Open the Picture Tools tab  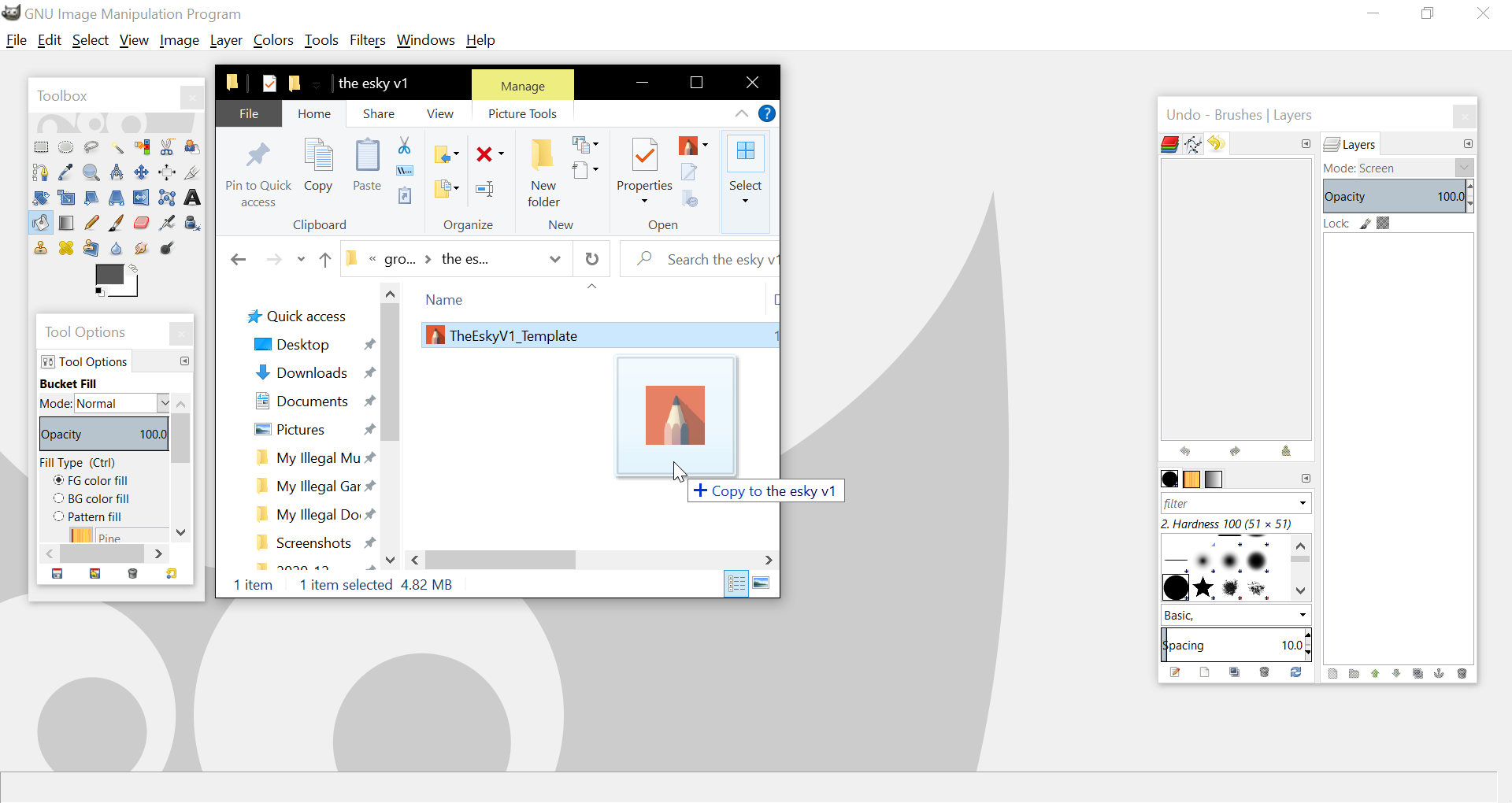522,114
